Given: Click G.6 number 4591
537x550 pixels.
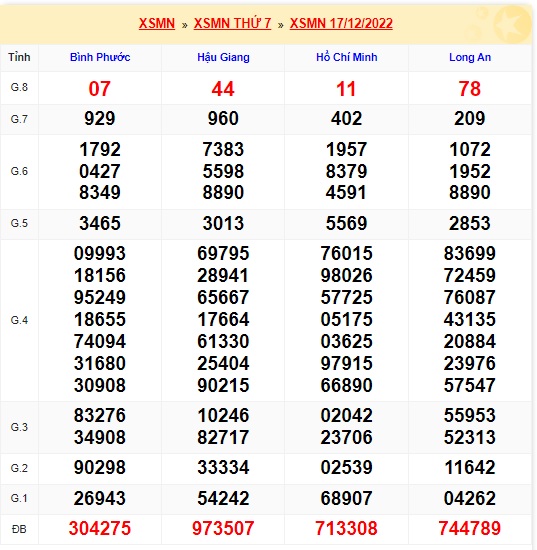Looking at the screenshot, I should click(346, 193).
